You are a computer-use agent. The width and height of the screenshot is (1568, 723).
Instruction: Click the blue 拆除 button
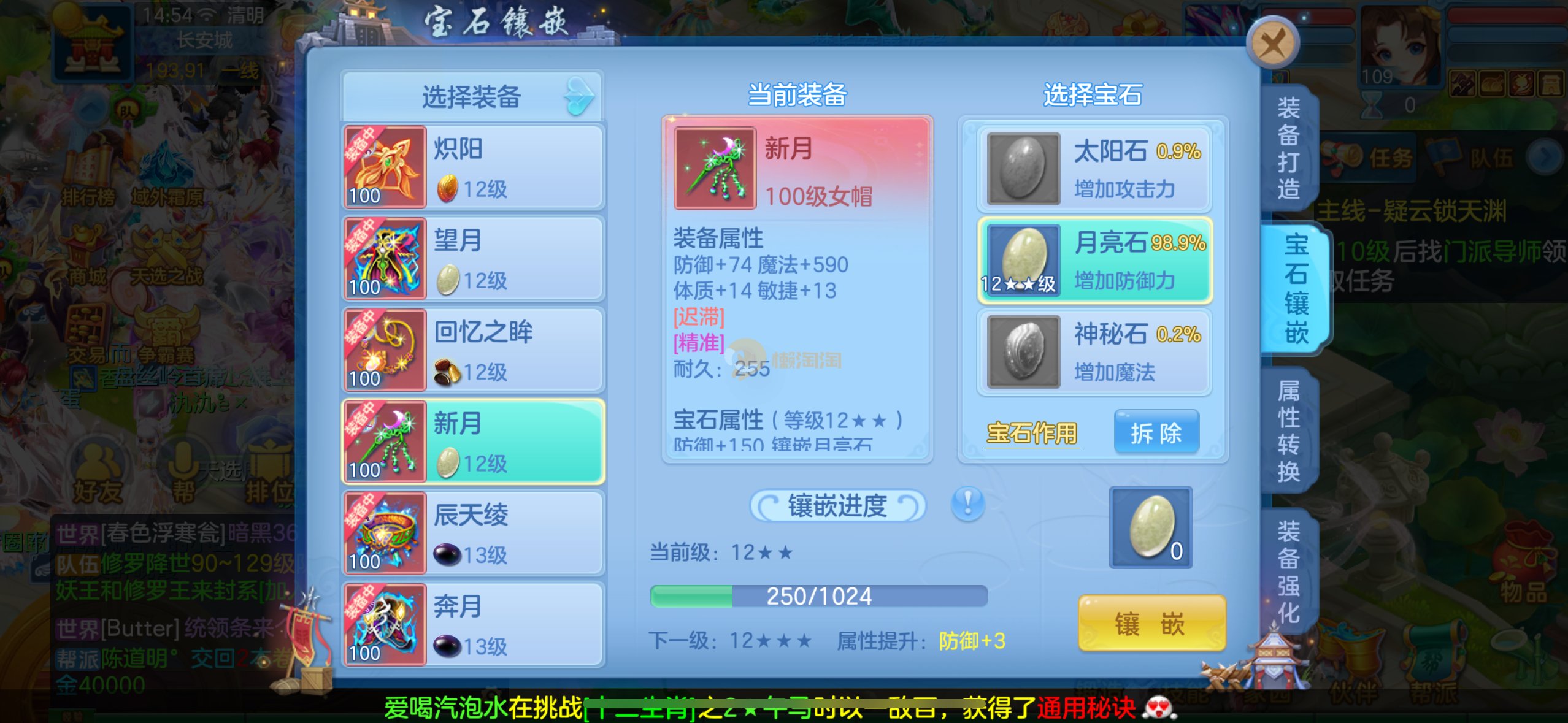tap(1156, 433)
